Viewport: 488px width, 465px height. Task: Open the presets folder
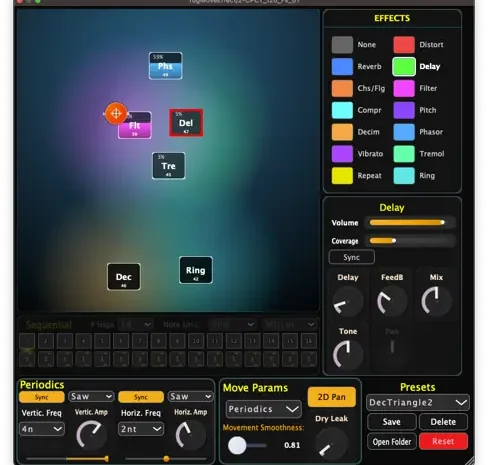(x=391, y=442)
